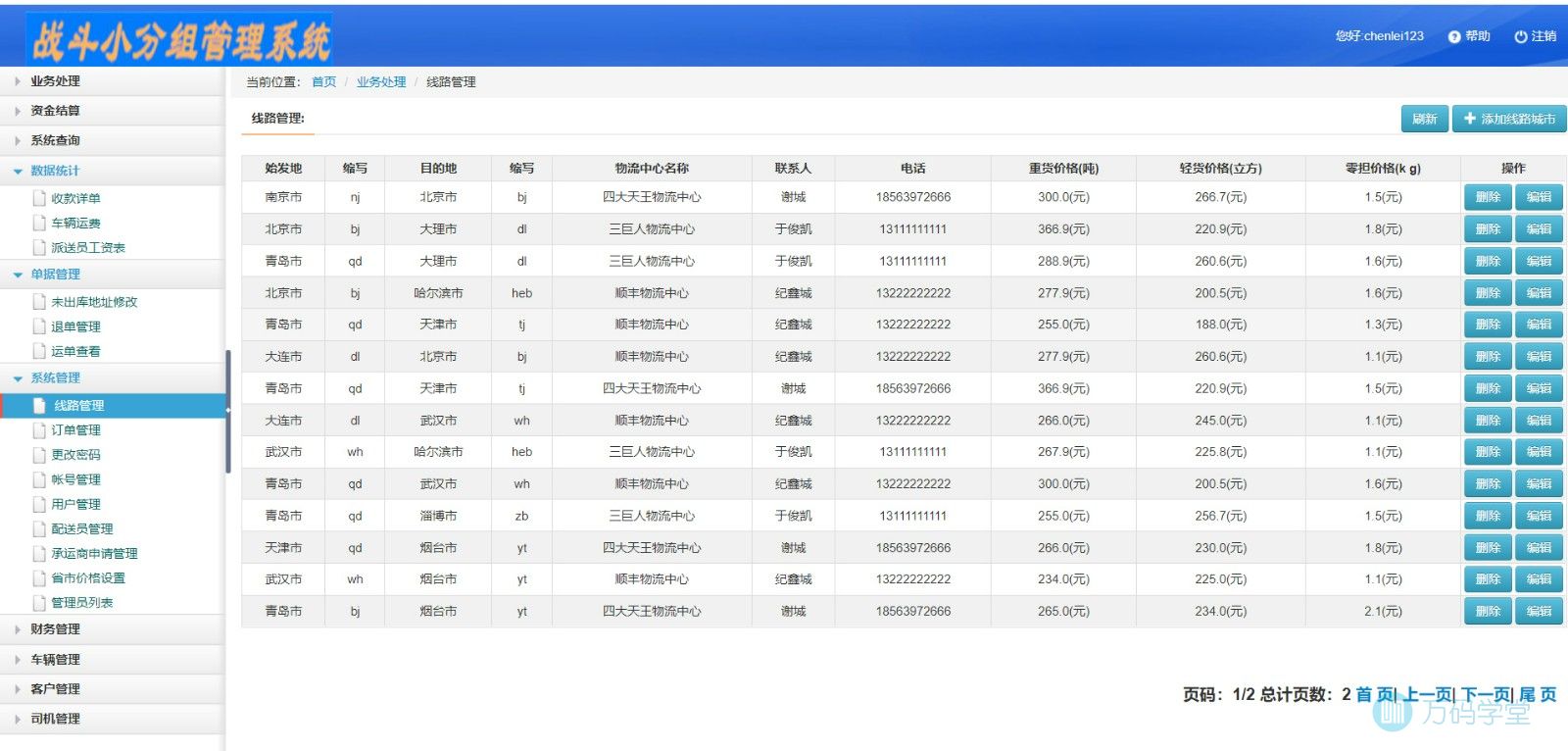
Task: Select the 省市价格设置 document icon
Action: (x=40, y=577)
